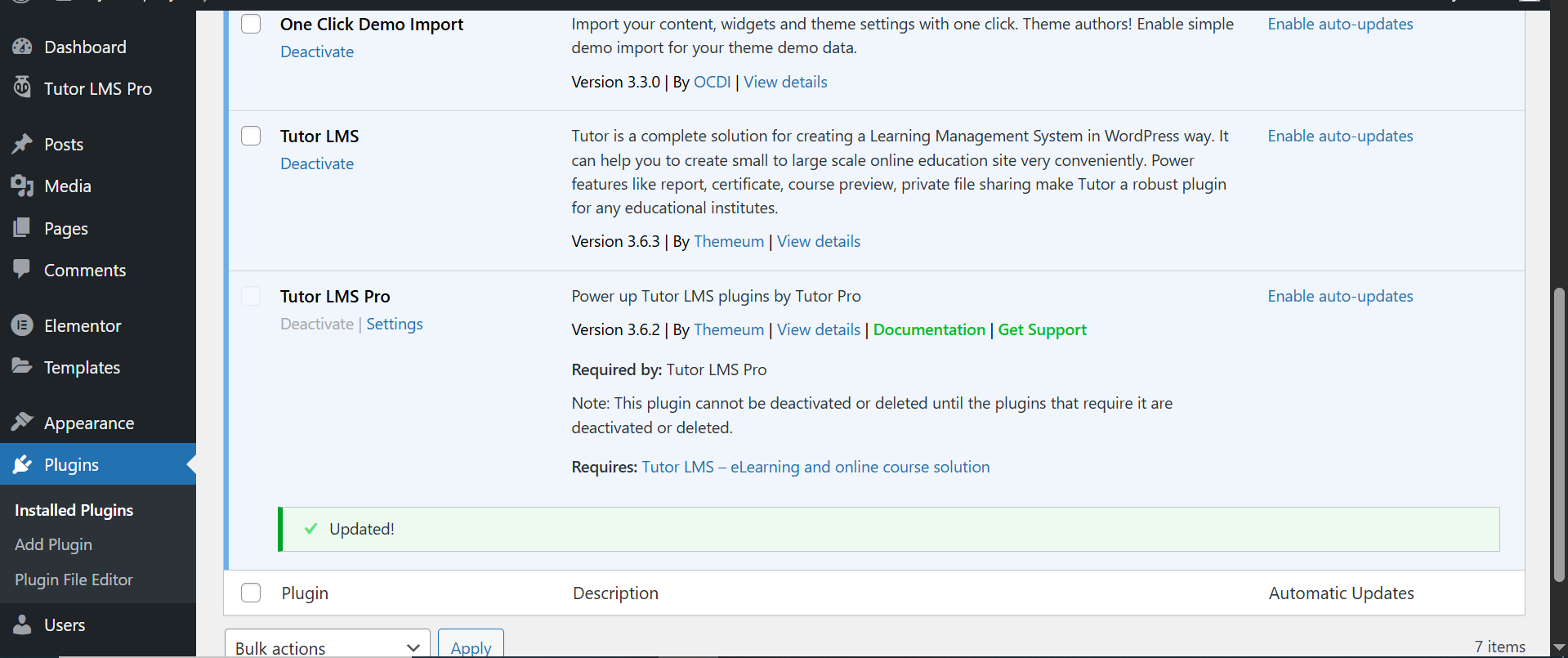
Task: Open Plugin File Editor submenu
Action: click(74, 580)
